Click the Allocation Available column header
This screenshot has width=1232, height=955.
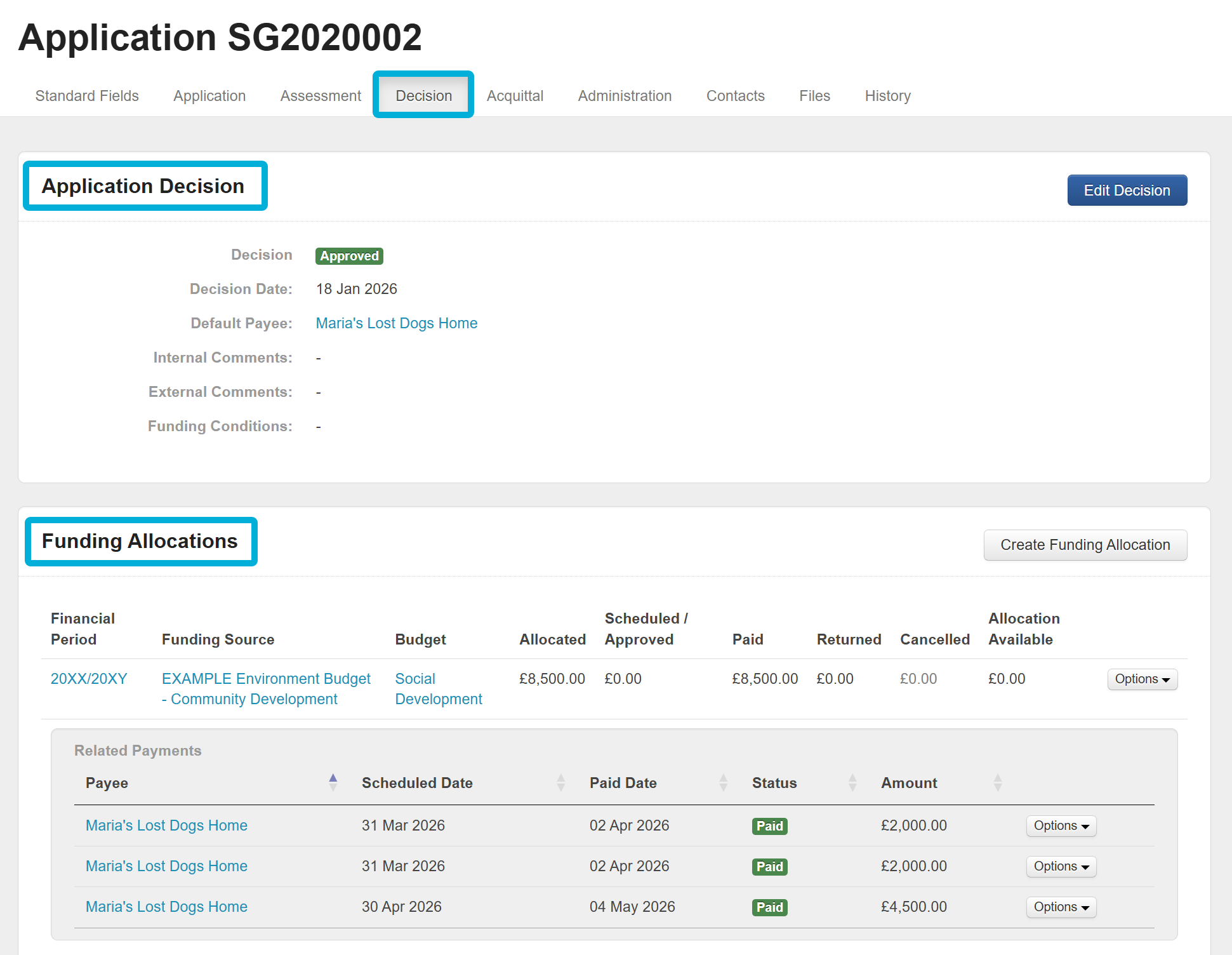[x=1024, y=629]
